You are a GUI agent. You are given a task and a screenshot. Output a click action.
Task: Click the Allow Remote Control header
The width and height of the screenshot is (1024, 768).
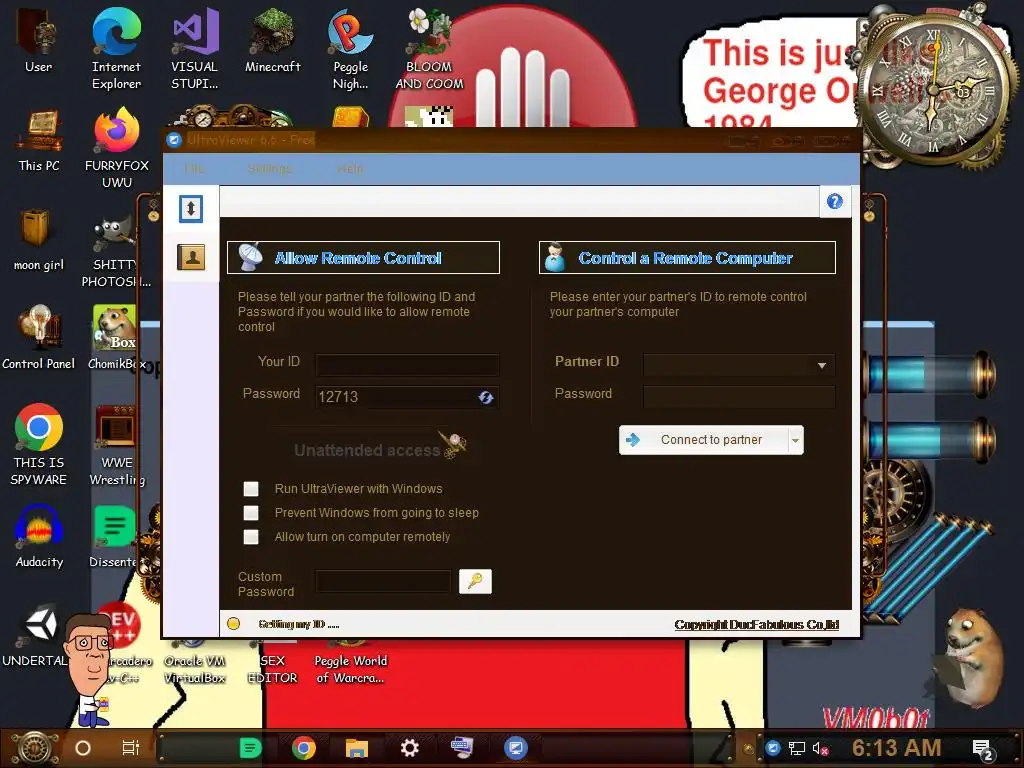coord(363,258)
